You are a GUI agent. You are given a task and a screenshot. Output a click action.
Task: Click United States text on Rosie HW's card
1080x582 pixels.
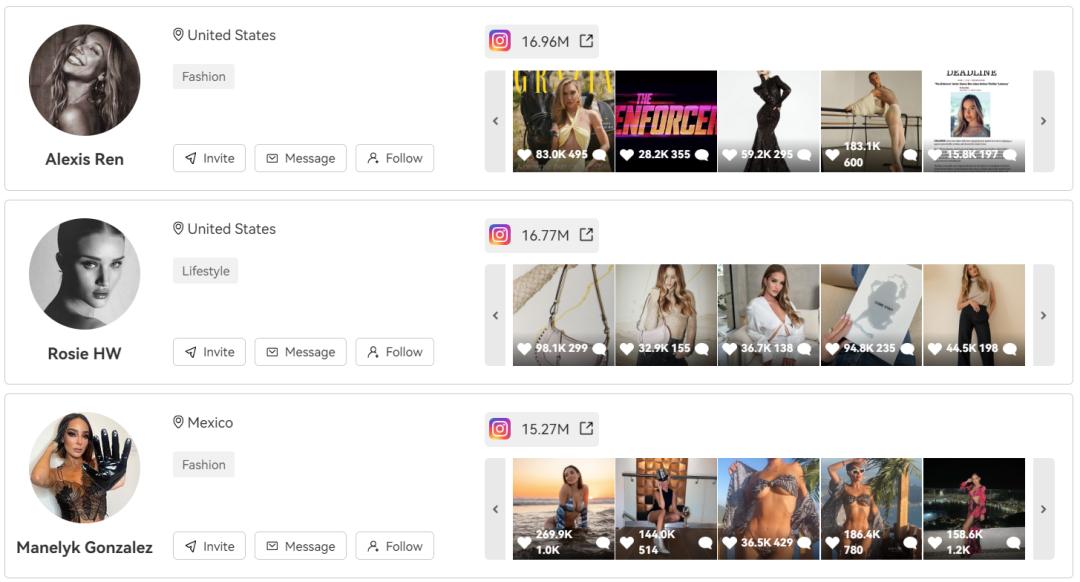click(x=231, y=229)
